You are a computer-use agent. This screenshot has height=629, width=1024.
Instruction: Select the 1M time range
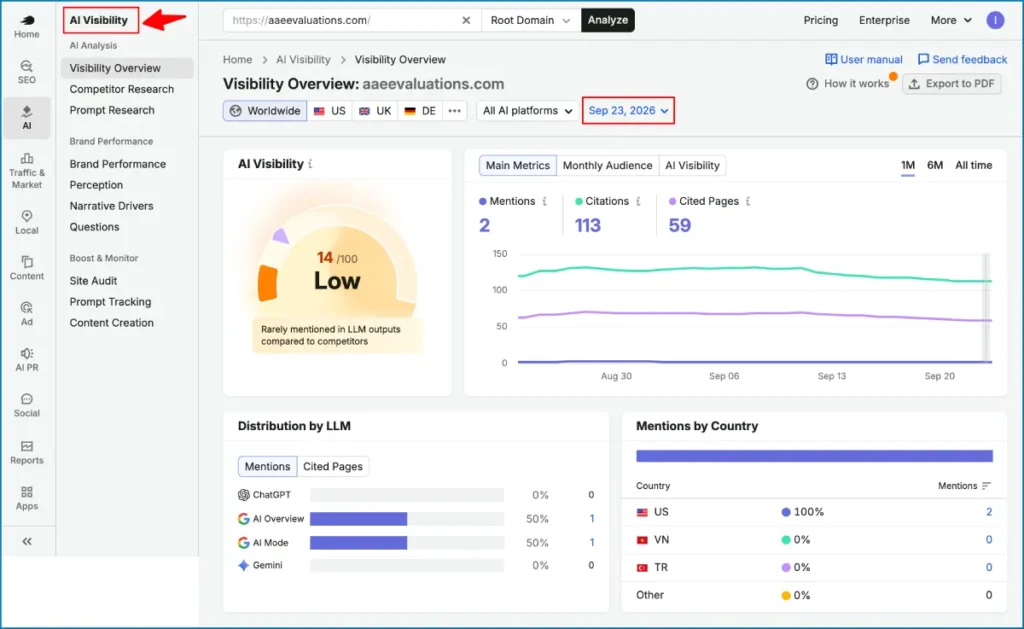pyautogui.click(x=908, y=165)
